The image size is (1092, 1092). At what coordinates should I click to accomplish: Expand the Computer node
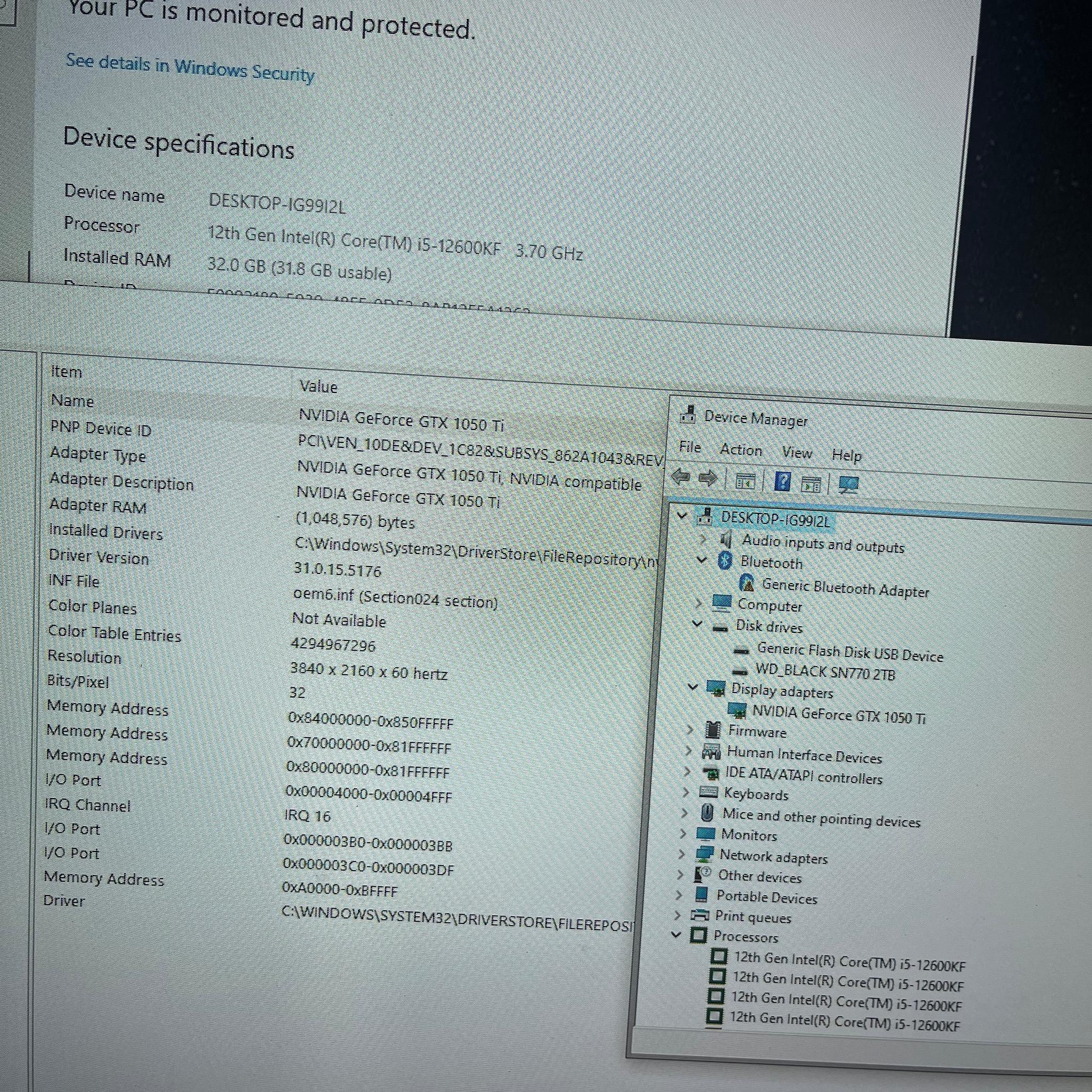[x=698, y=603]
